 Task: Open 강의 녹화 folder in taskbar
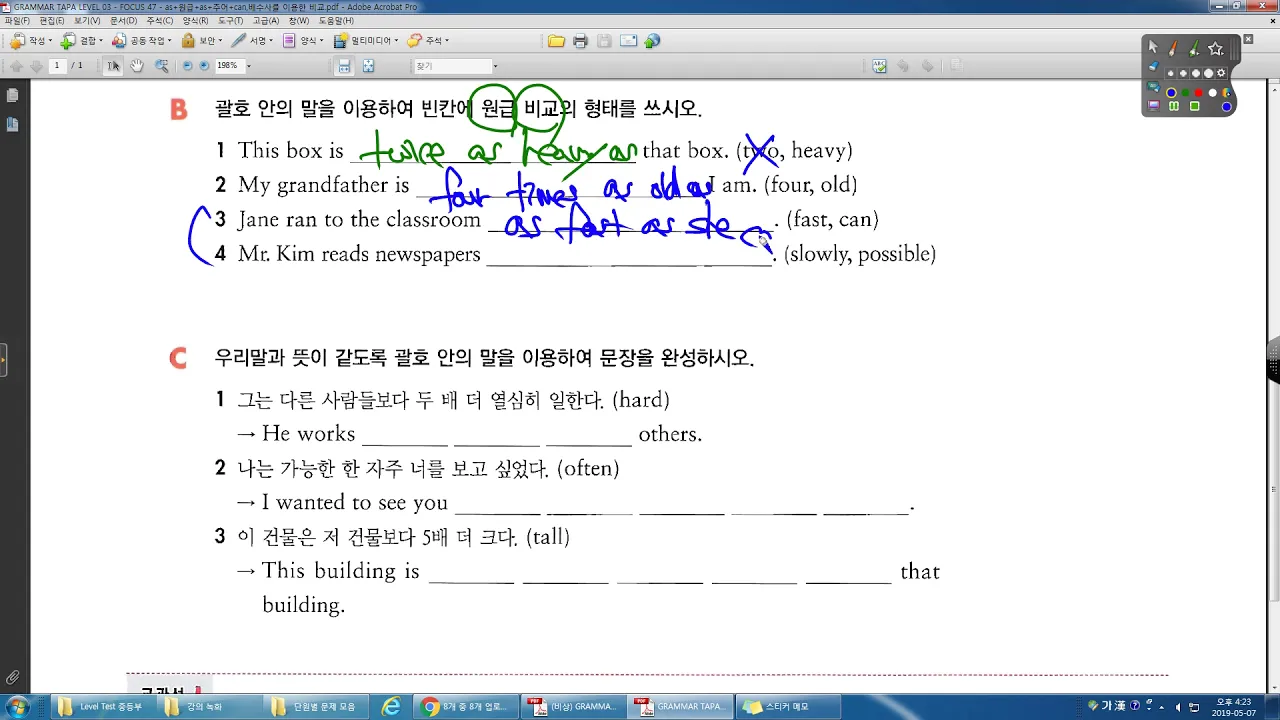pos(209,706)
